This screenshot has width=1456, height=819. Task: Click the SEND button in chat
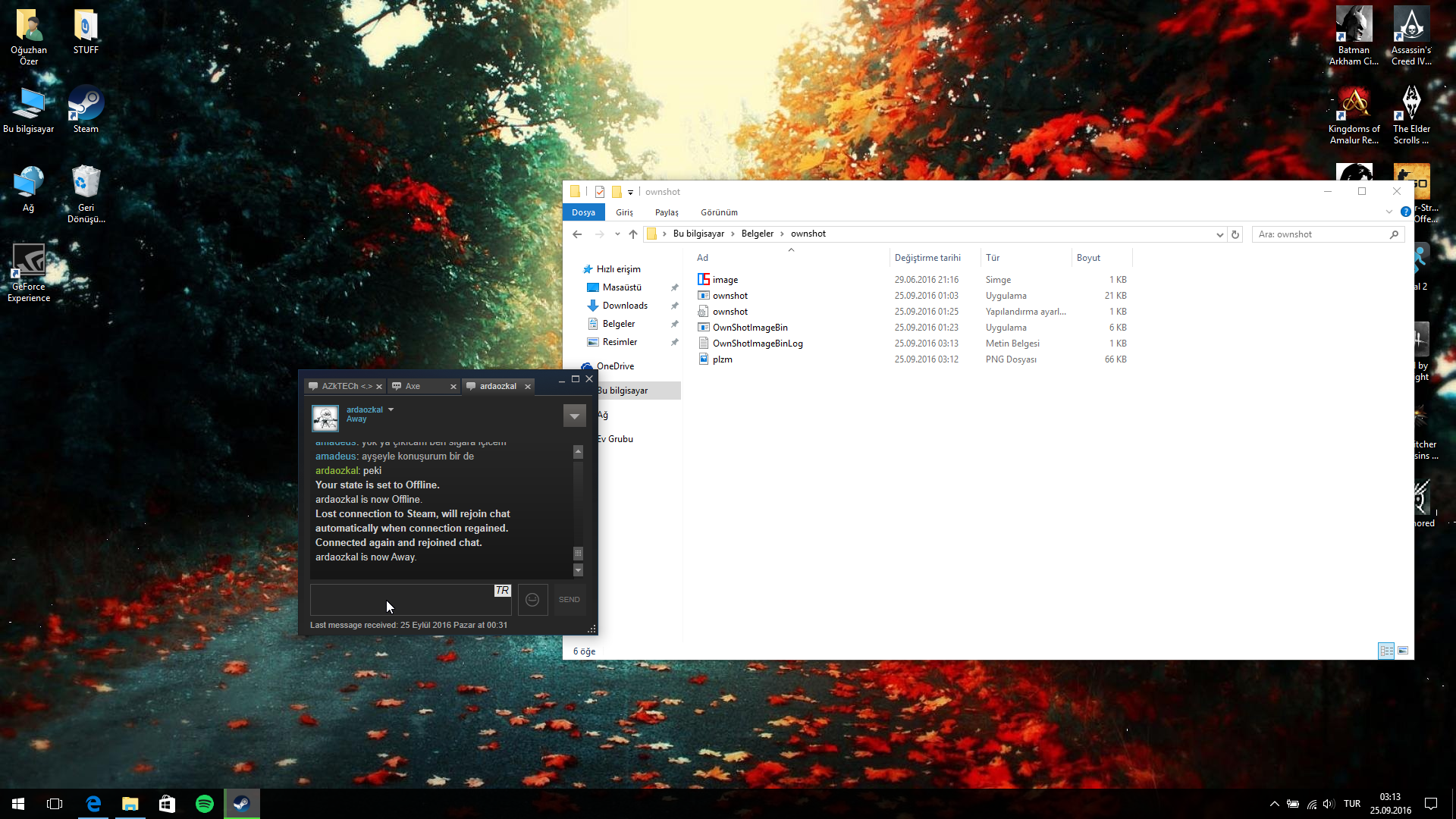570,600
